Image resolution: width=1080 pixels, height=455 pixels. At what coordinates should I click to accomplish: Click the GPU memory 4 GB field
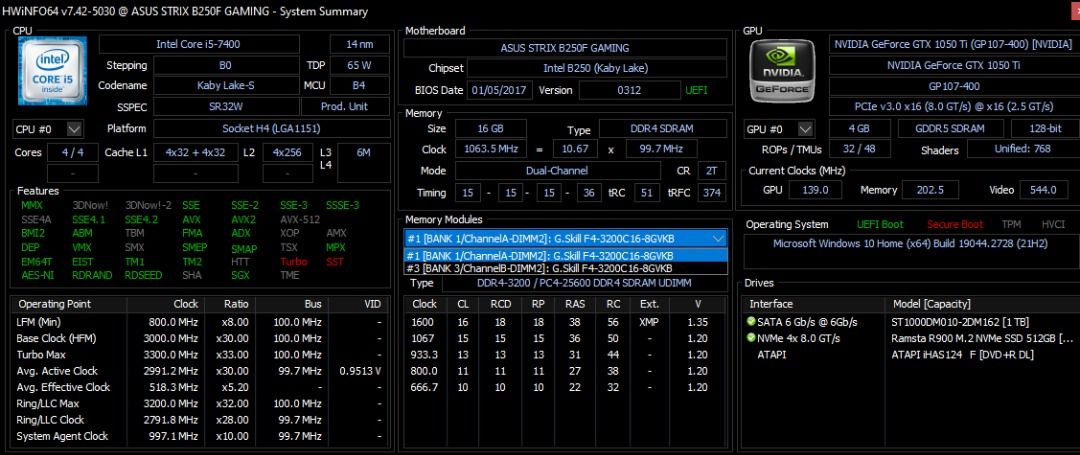[x=859, y=129]
